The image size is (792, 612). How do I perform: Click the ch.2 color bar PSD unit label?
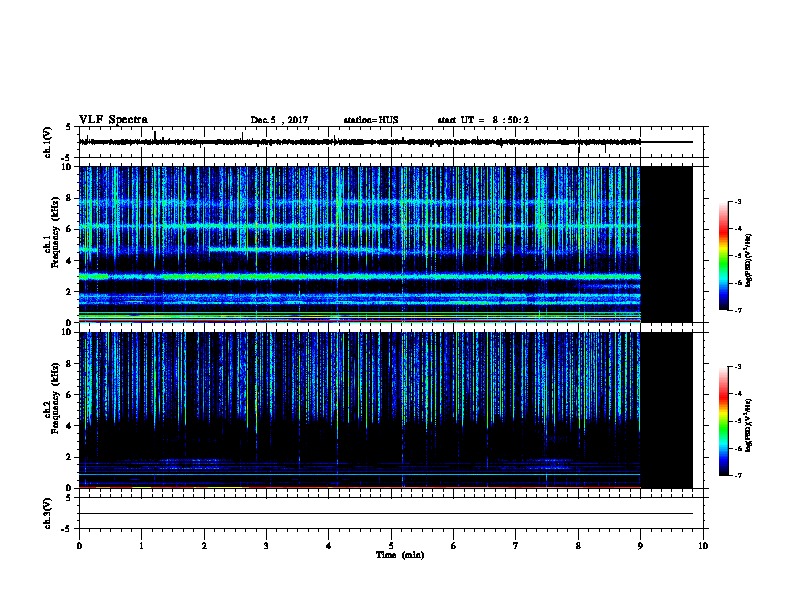tap(749, 425)
